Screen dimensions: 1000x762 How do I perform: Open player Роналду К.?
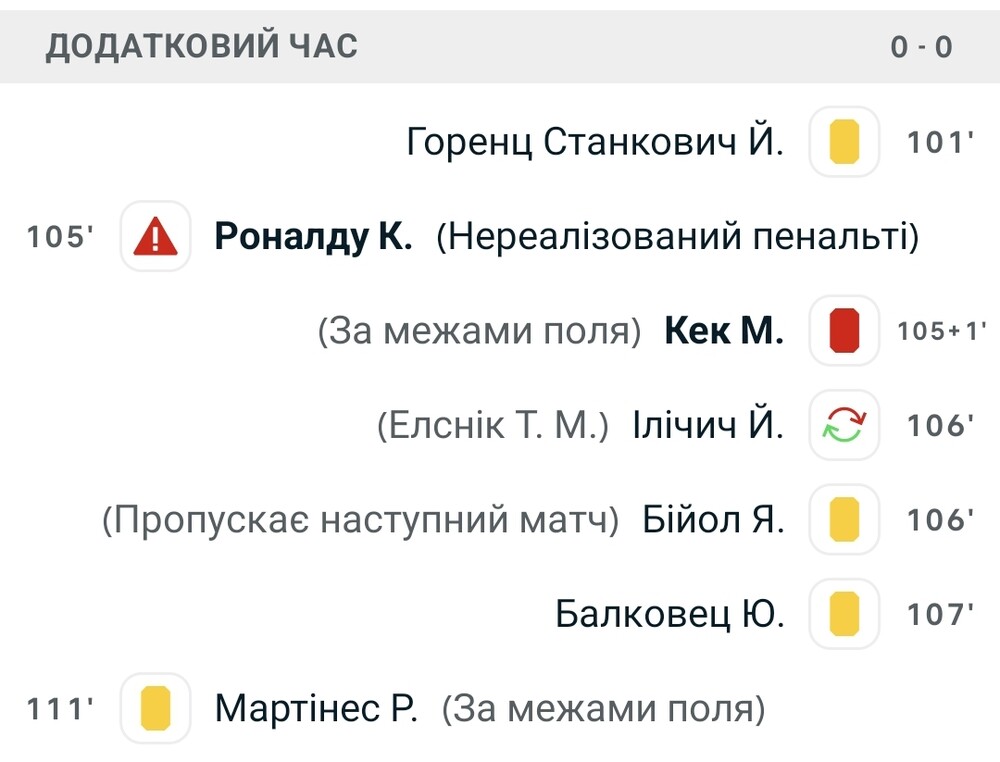(313, 237)
